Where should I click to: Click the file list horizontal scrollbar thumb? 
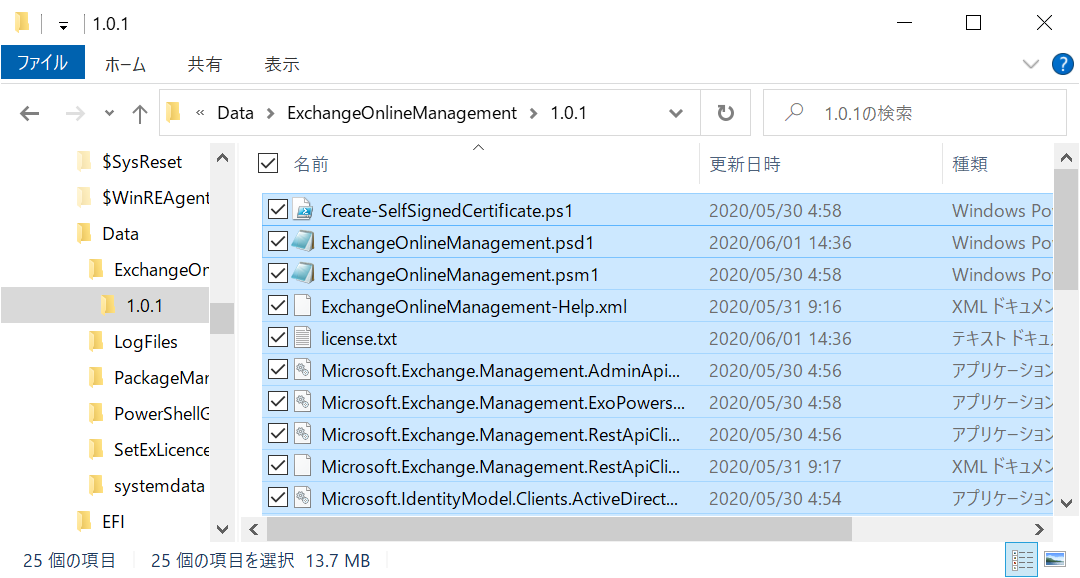pyautogui.click(x=559, y=529)
